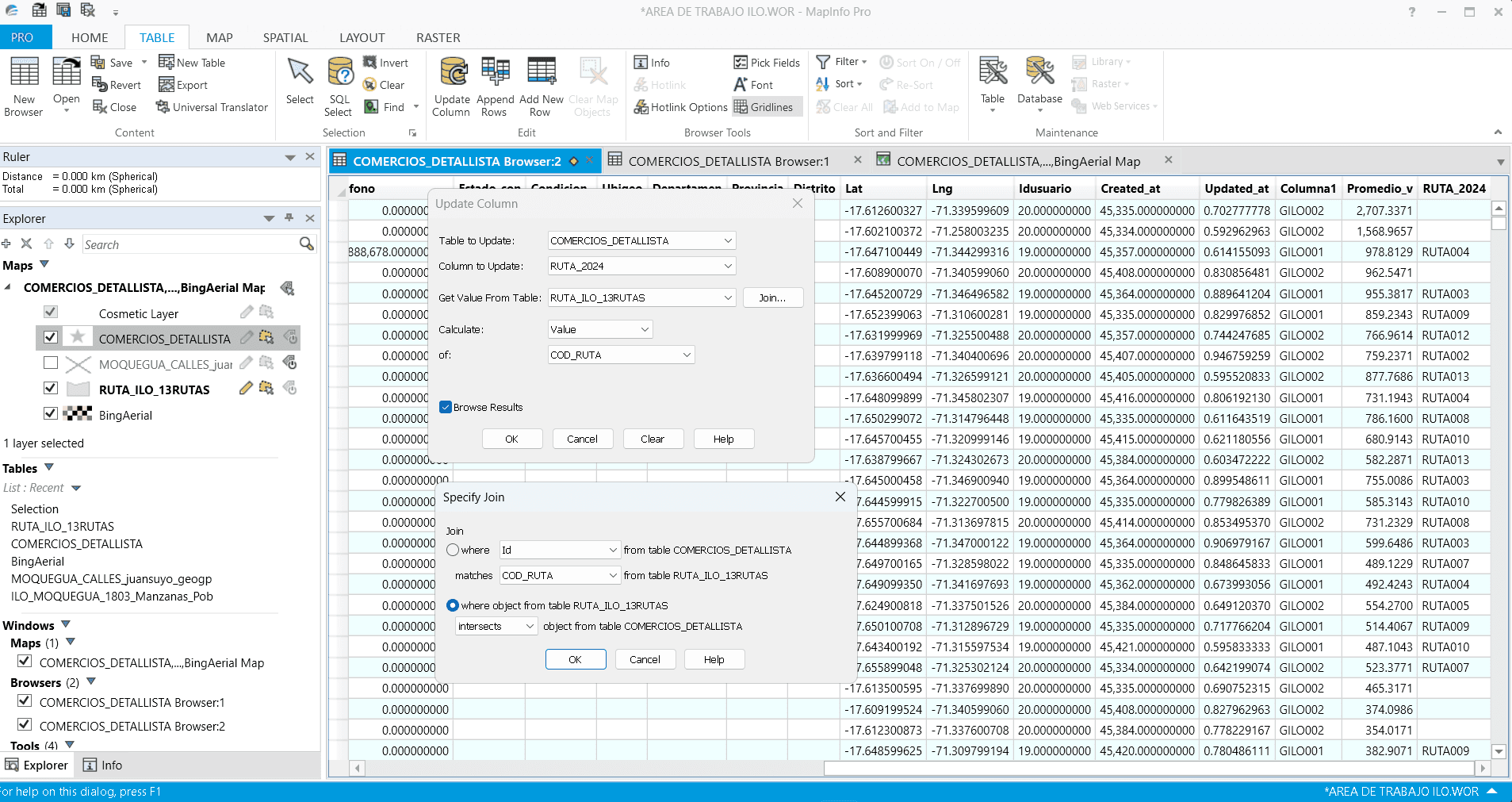Cancel the Specify Join dialog
The height and width of the screenshot is (802, 1512).
[645, 659]
